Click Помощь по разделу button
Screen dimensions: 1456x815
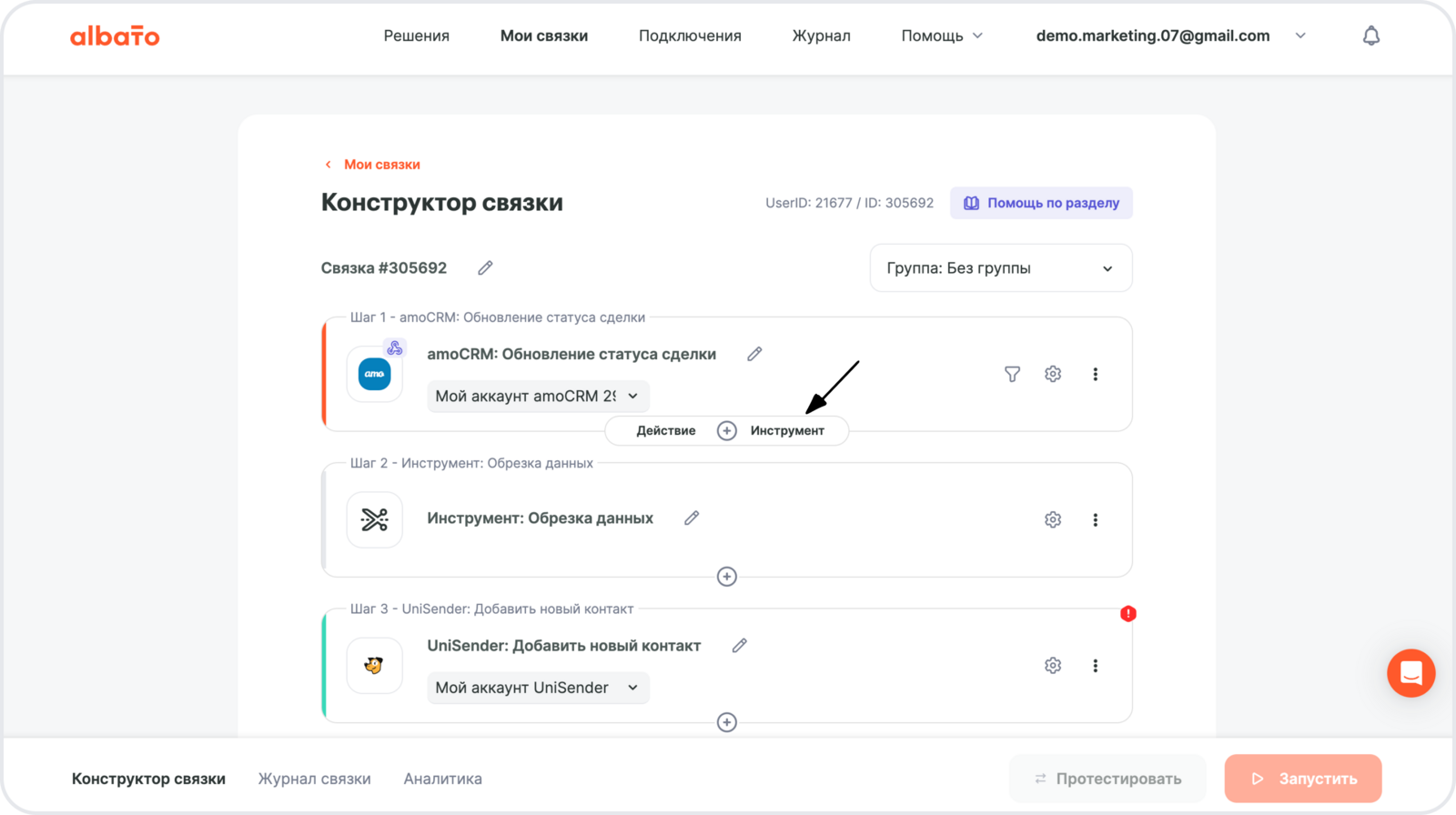pos(1041,203)
